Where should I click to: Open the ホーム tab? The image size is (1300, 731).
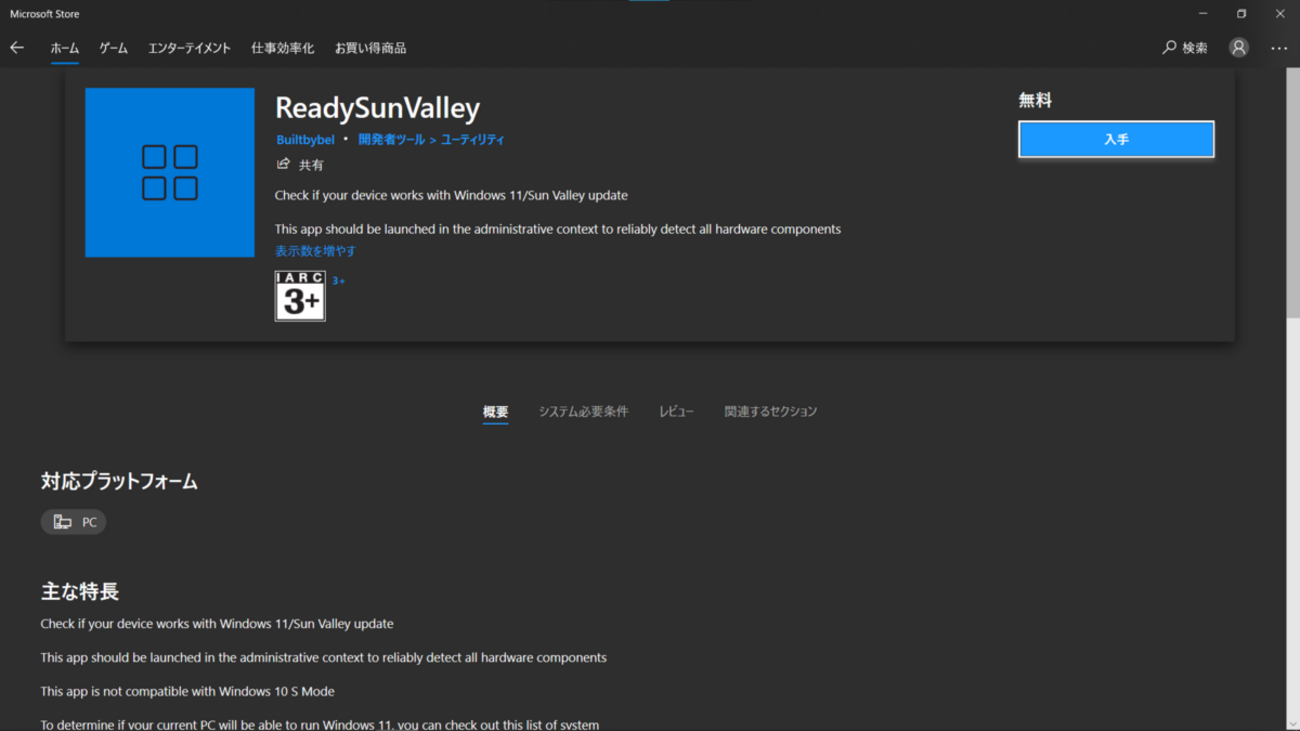tap(65, 48)
